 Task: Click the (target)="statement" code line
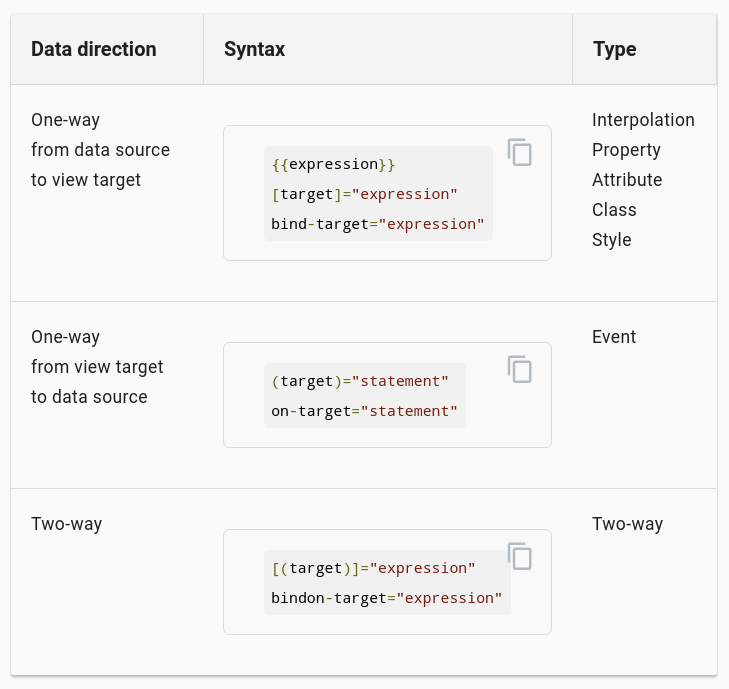coord(360,381)
